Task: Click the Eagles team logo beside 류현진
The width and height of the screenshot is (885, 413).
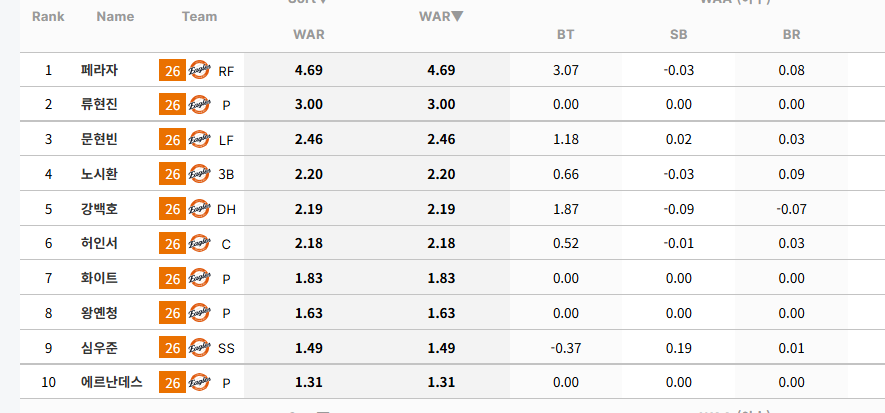Action: pos(199,104)
